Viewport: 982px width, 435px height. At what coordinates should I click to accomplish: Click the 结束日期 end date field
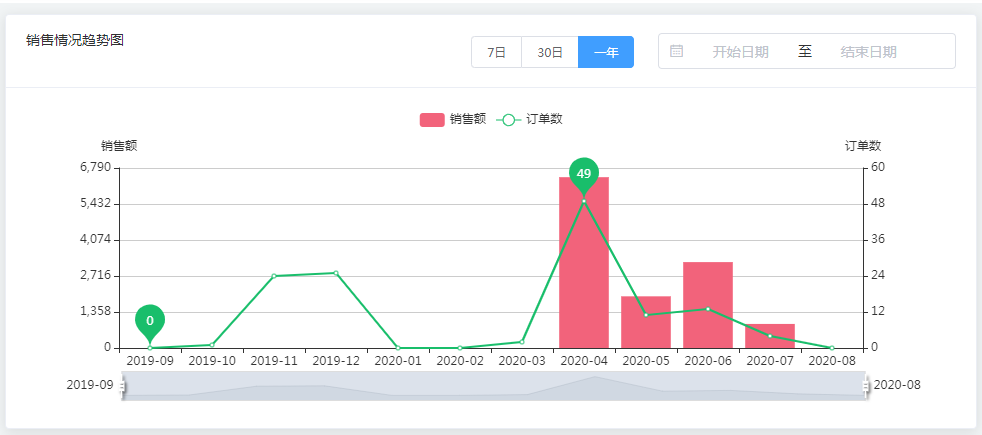(868, 52)
